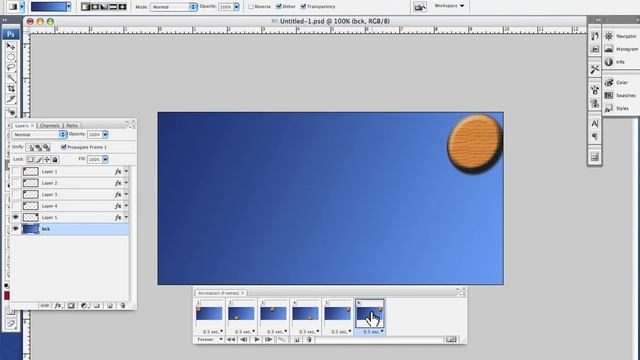The width and height of the screenshot is (640, 360).
Task: Click Delete layer trash icon in Layers panel
Action: [122, 305]
